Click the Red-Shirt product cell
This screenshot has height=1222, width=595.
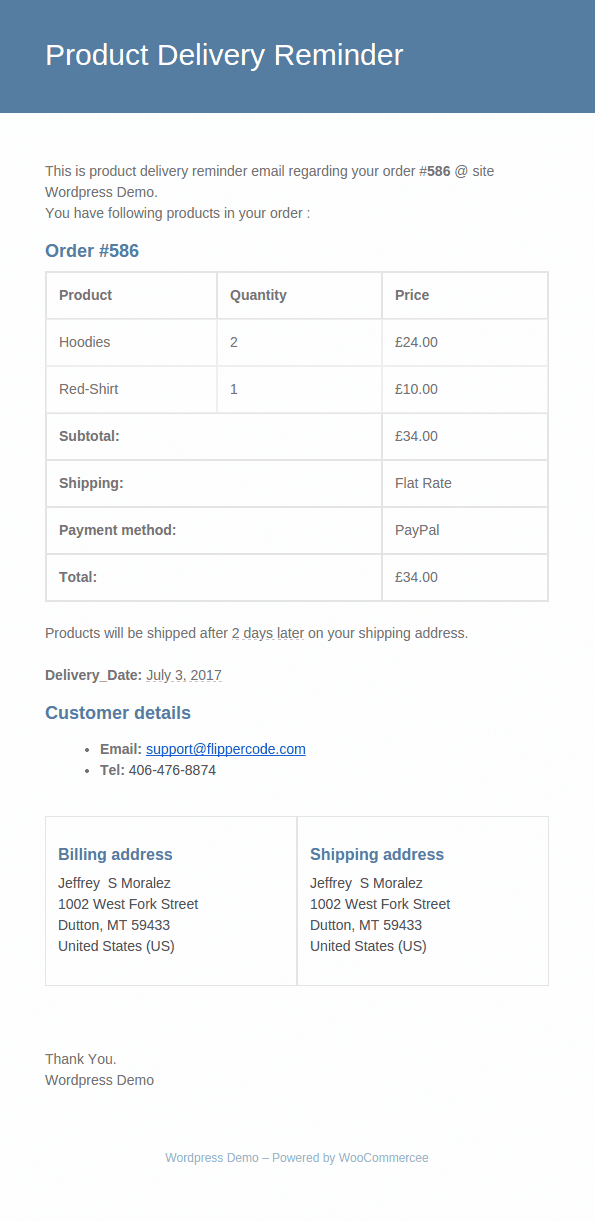[131, 389]
